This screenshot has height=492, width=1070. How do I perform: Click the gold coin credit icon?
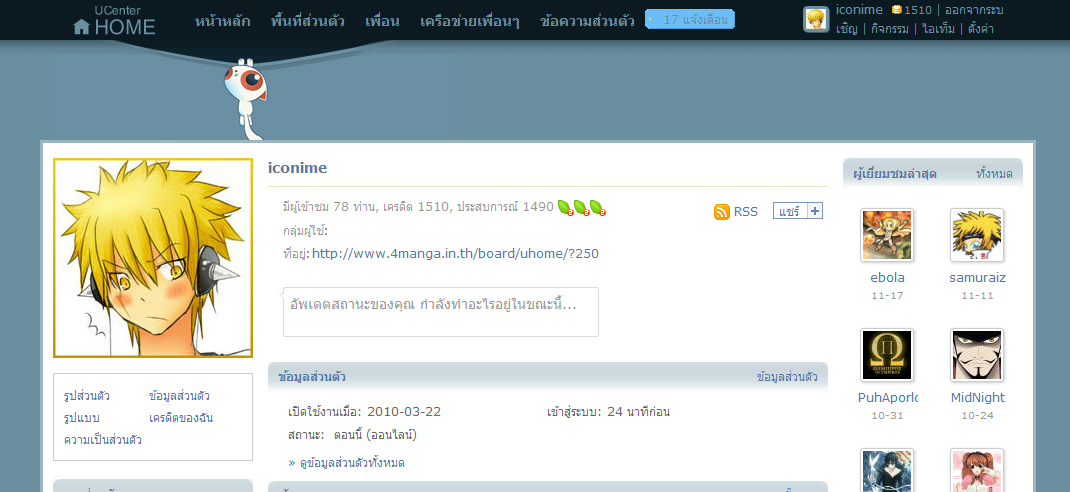[897, 10]
